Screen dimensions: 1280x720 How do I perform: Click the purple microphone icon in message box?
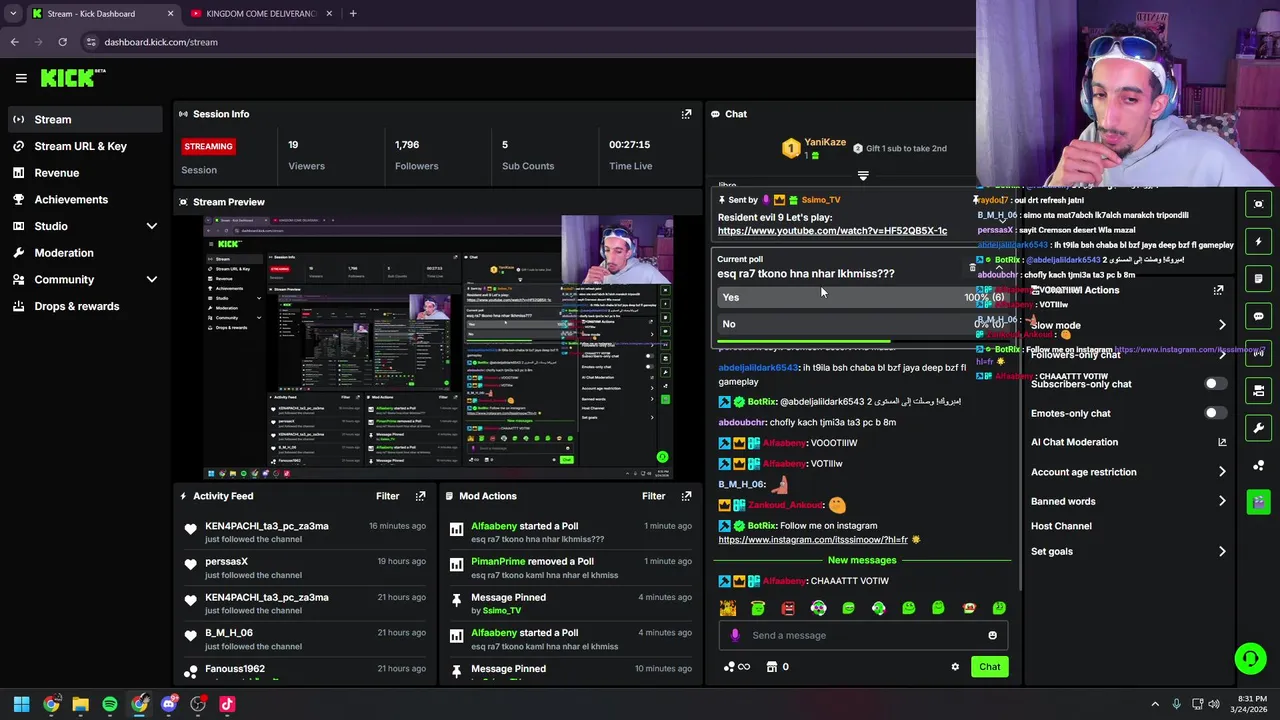[x=735, y=635]
